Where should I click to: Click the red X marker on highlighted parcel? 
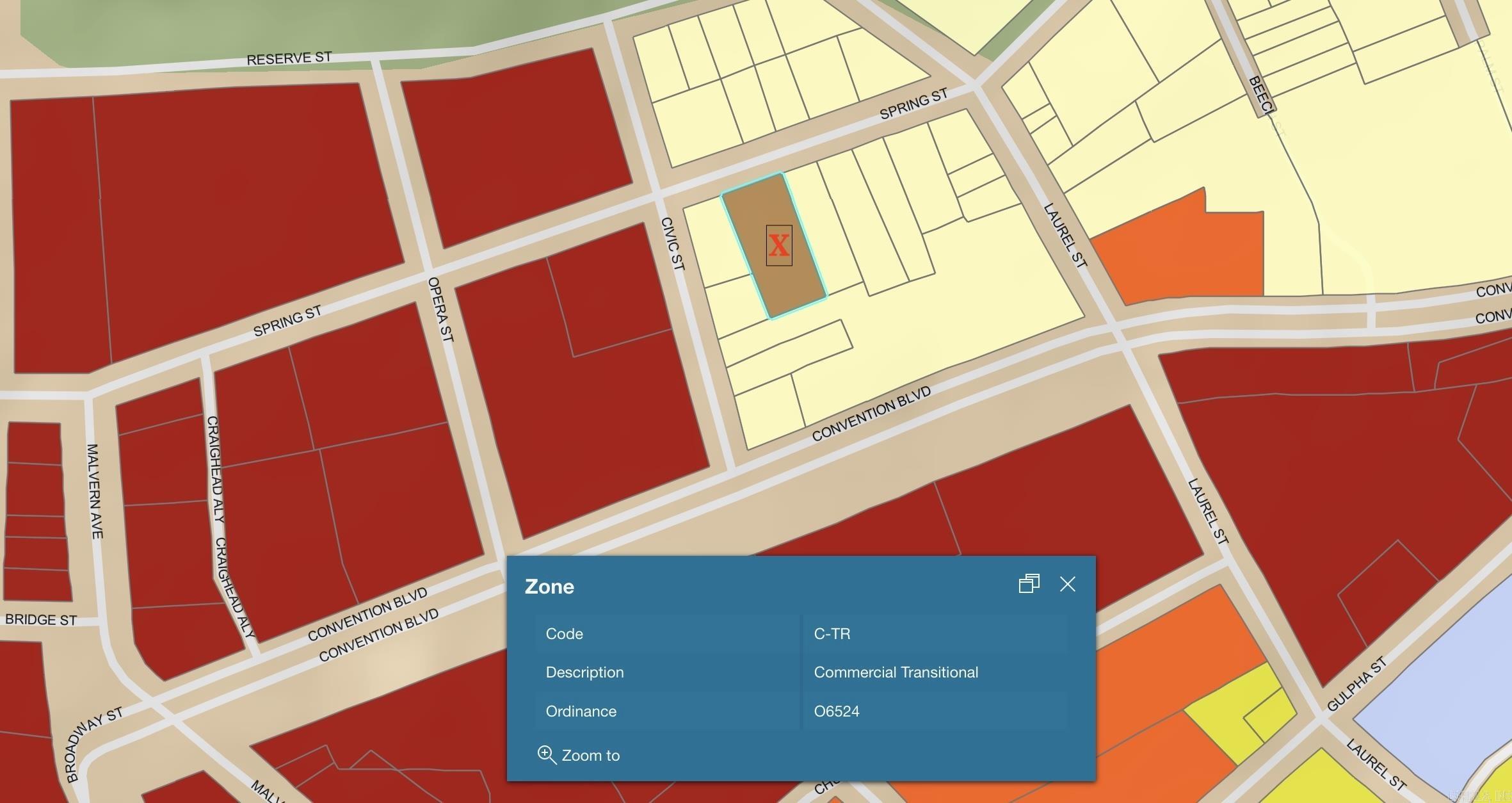click(x=779, y=245)
